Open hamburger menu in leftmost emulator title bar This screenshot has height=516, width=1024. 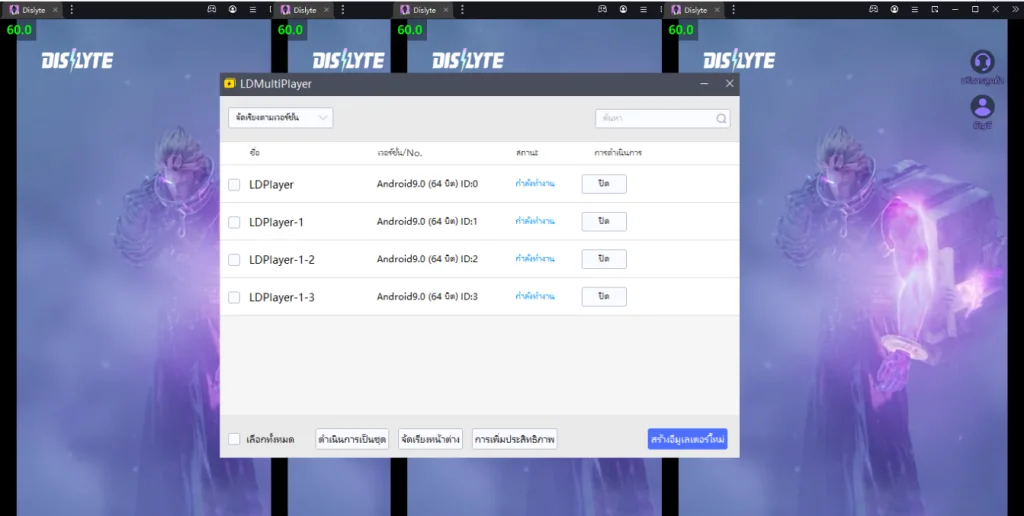[253, 10]
